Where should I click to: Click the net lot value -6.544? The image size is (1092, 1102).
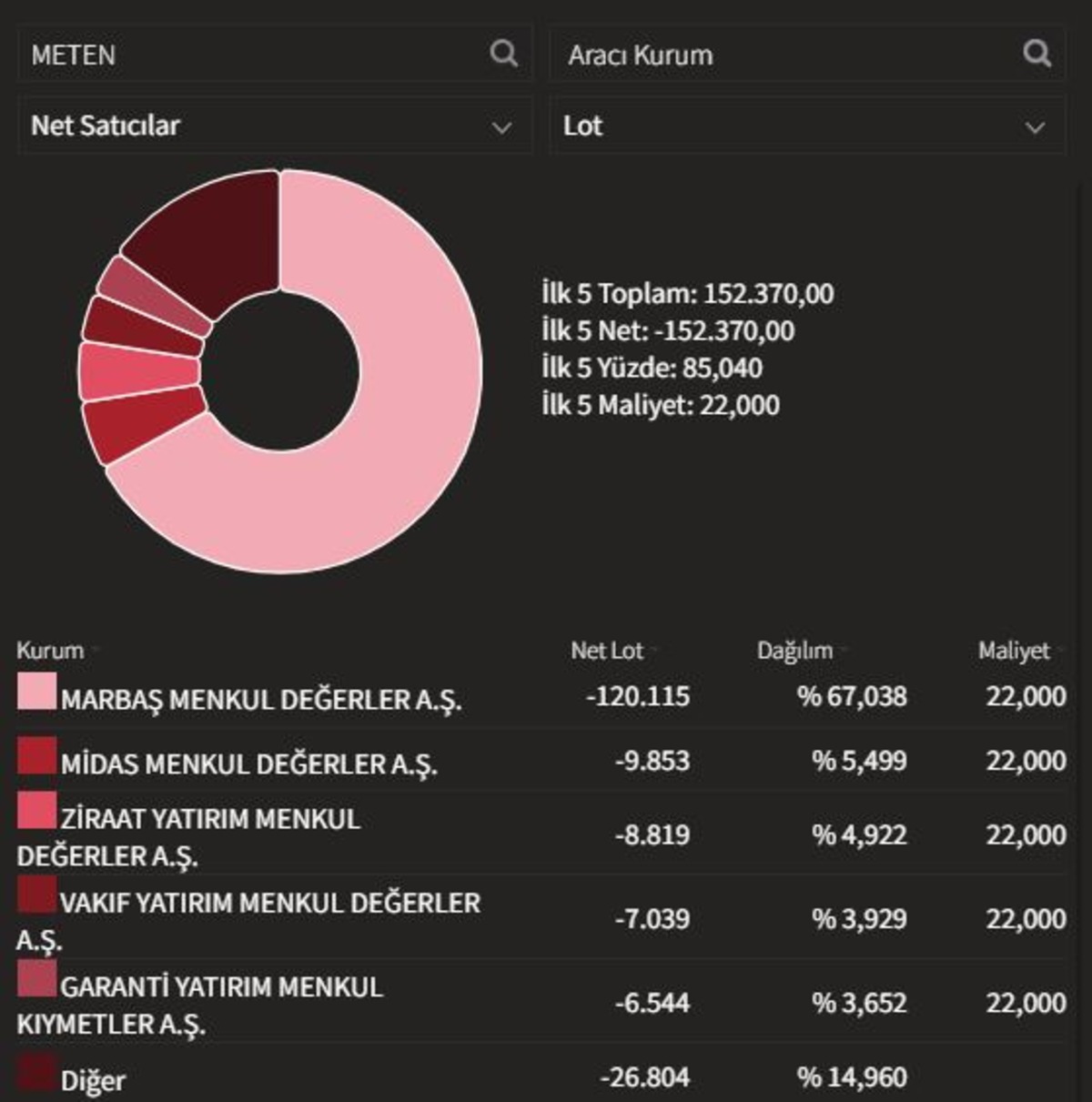[x=652, y=1004]
